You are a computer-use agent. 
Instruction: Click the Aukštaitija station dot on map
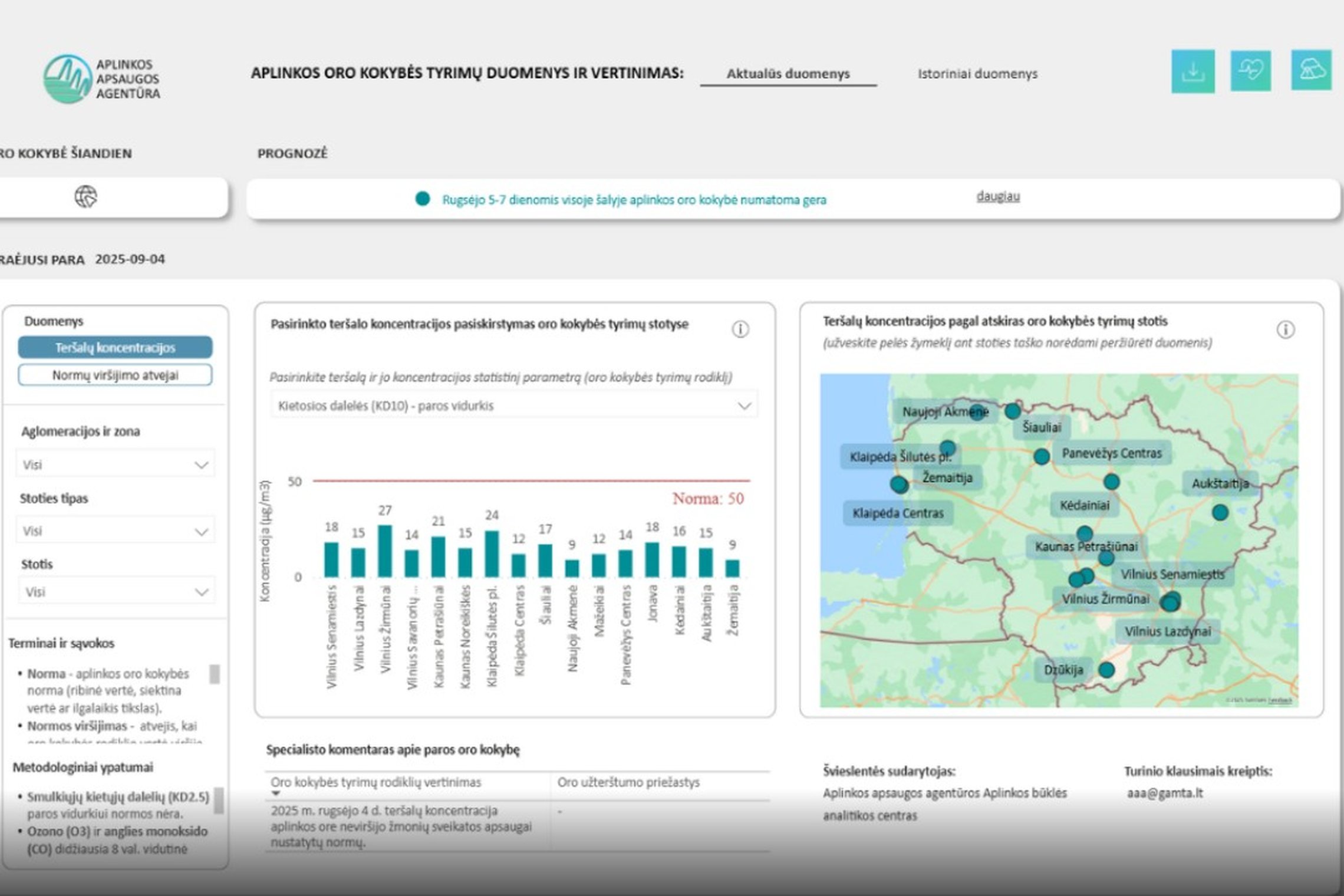pos(1220,512)
